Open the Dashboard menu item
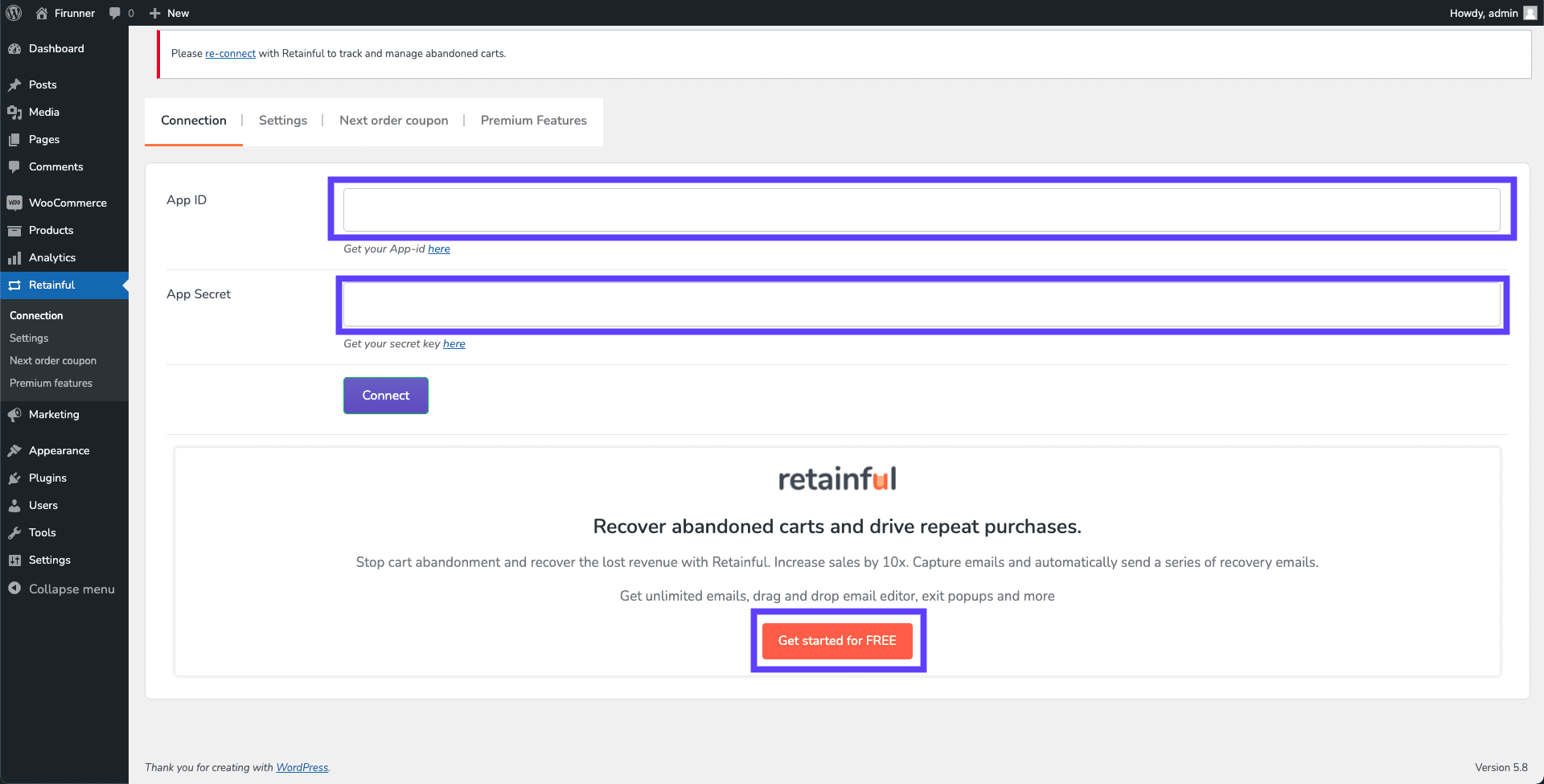Image resolution: width=1544 pixels, height=784 pixels. 64,49
